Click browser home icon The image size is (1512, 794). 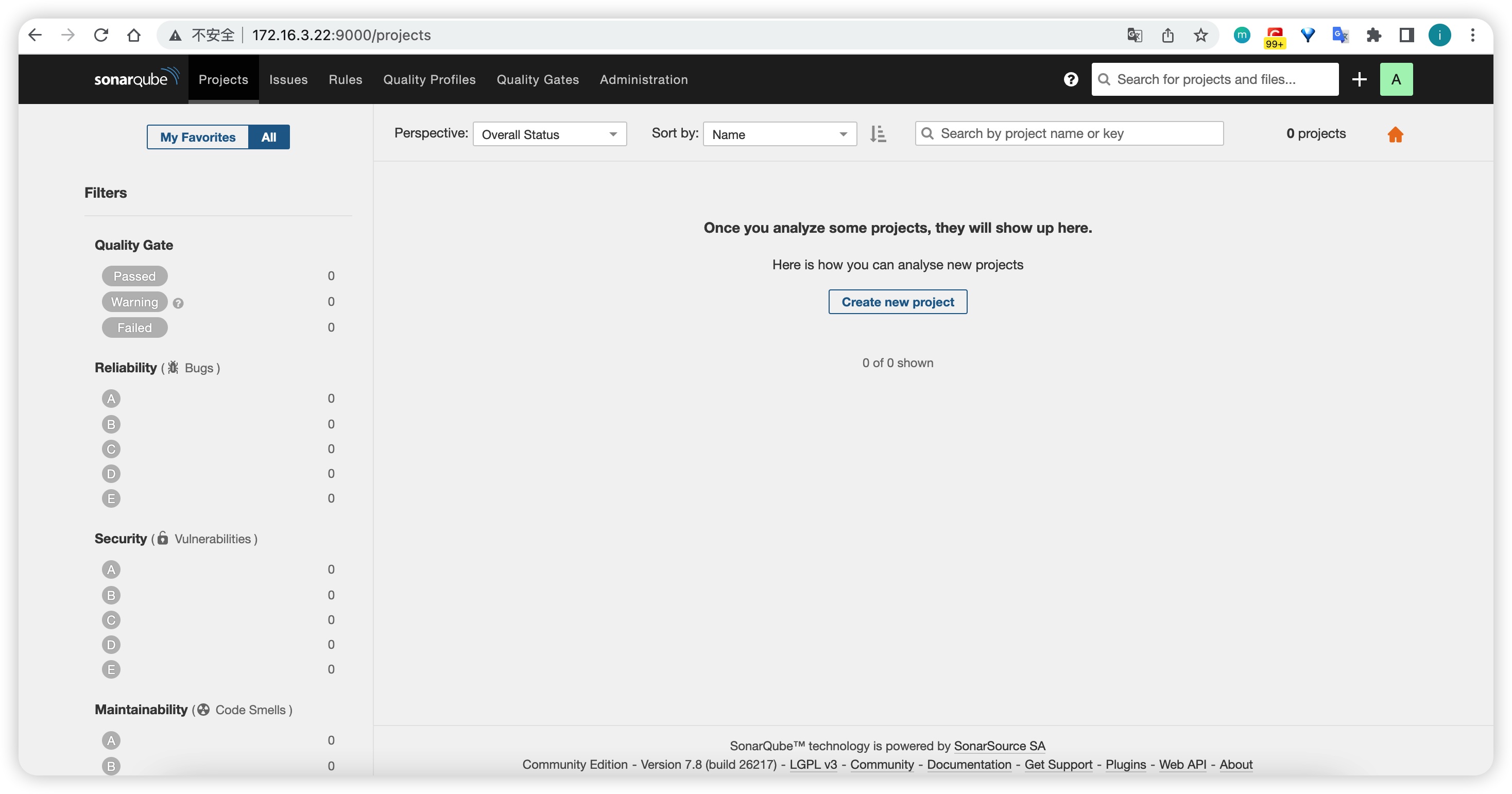[134, 35]
